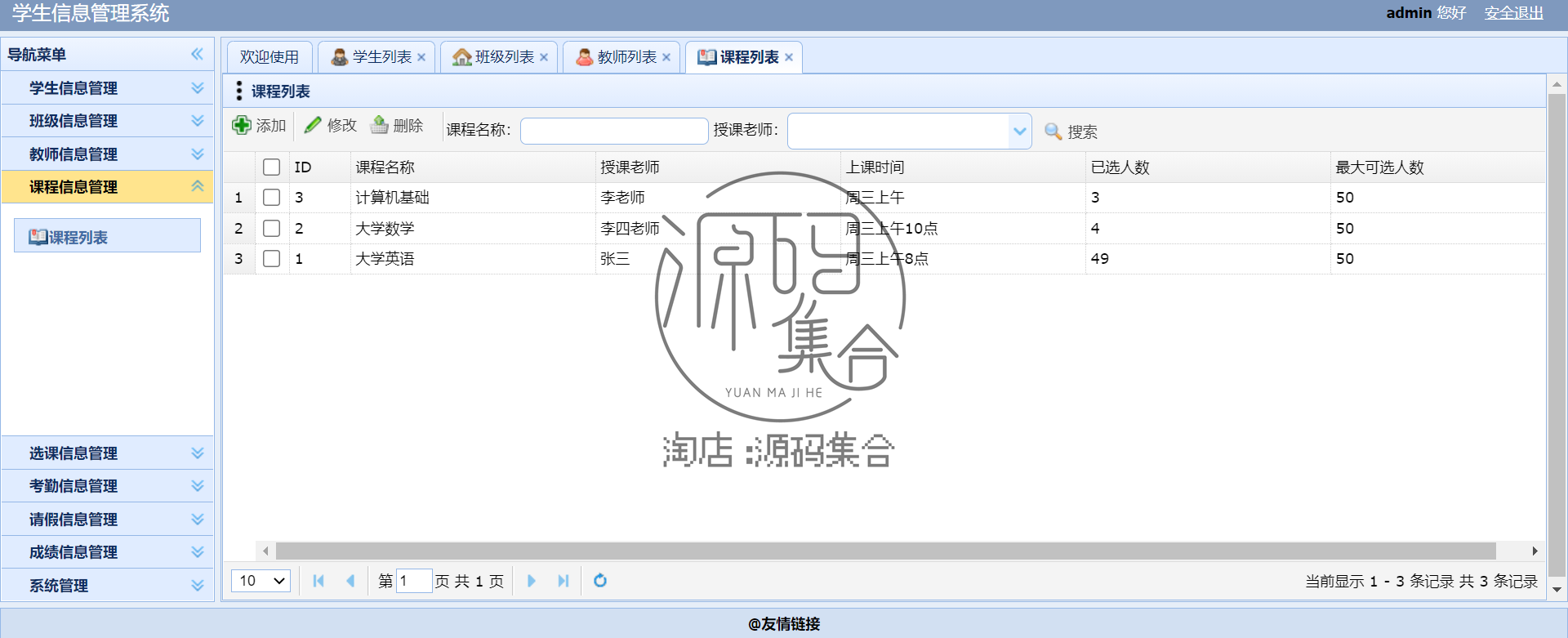1568x638 pixels.
Task: Select the 计算机基础 cell
Action: pos(474,198)
